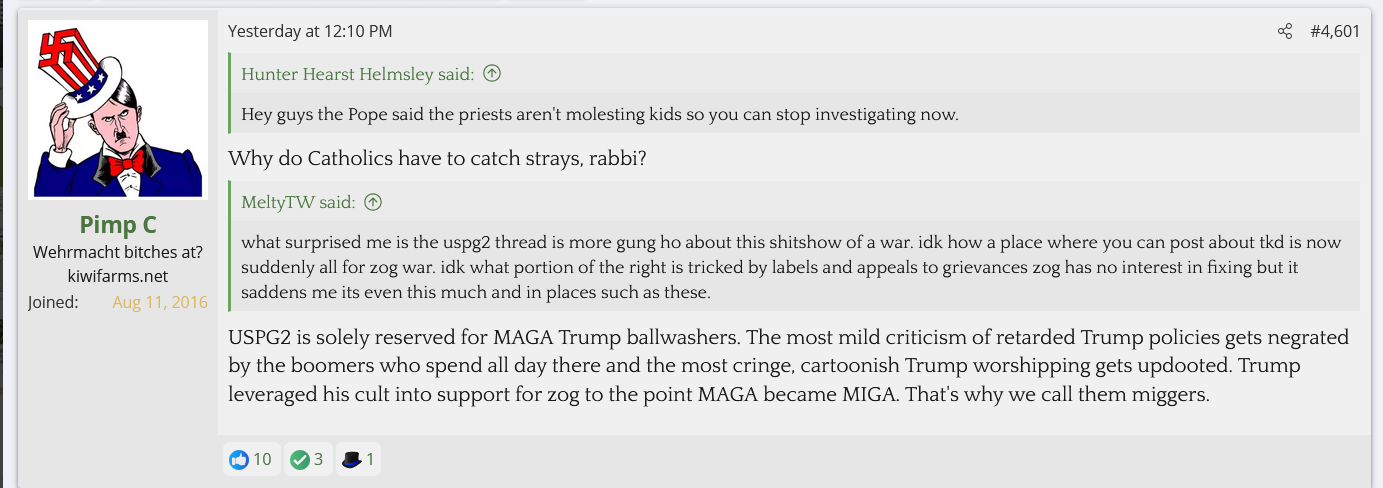Open the post permalink #4,601
The image size is (1383, 488).
(x=1335, y=32)
